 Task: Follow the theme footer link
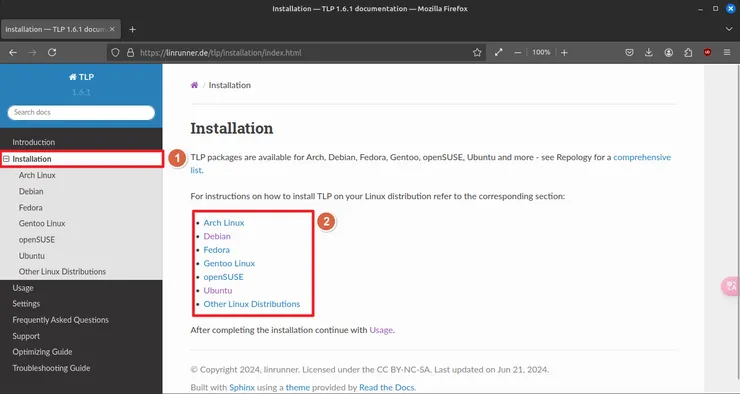pyautogui.click(x=298, y=387)
